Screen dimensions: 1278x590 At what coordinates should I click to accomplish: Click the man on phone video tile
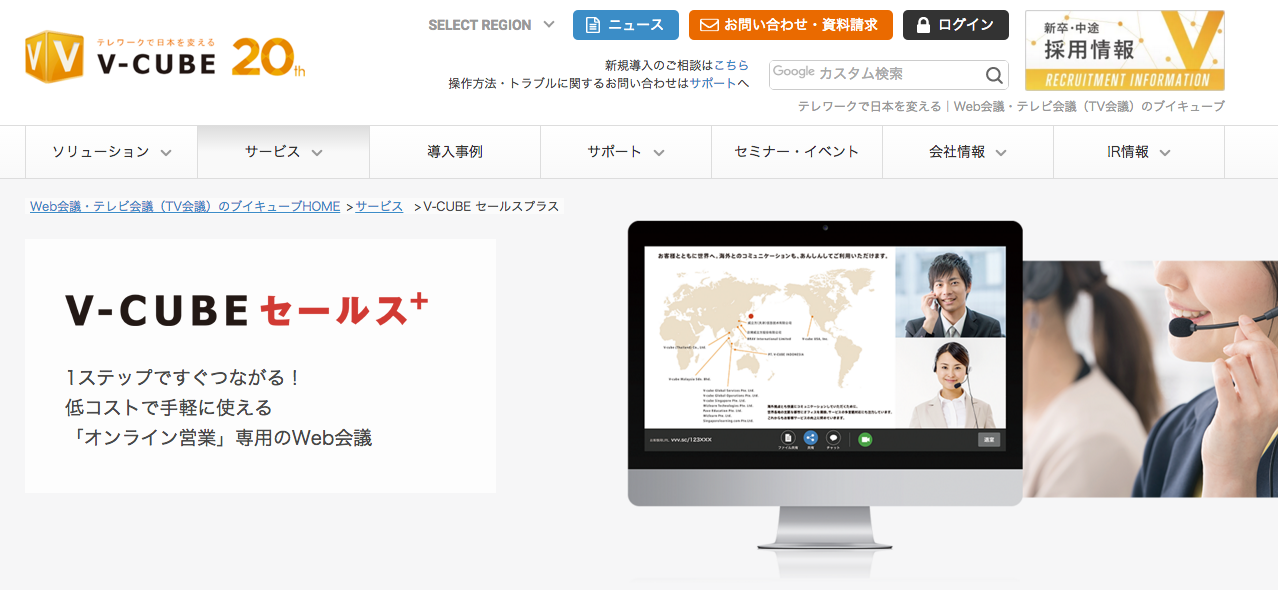coord(950,292)
